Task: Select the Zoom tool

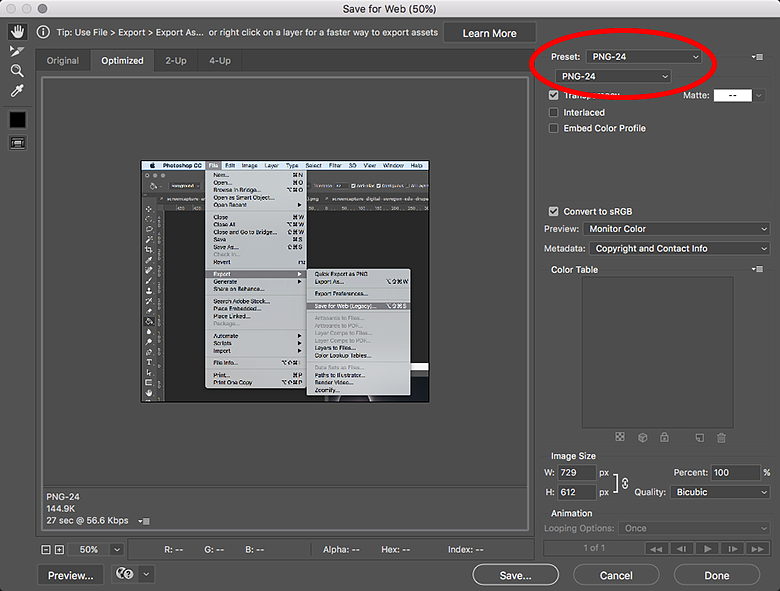Action: coord(17,71)
